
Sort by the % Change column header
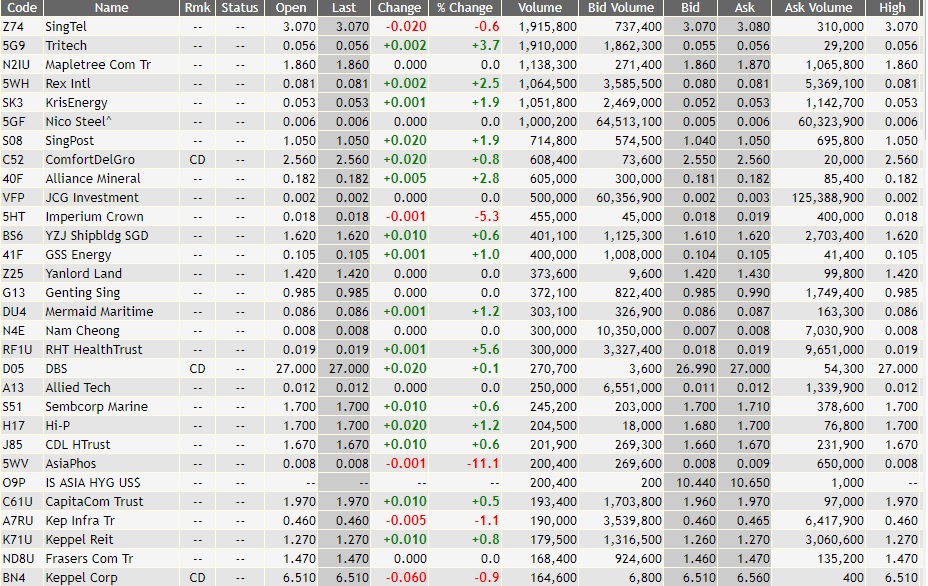click(465, 8)
